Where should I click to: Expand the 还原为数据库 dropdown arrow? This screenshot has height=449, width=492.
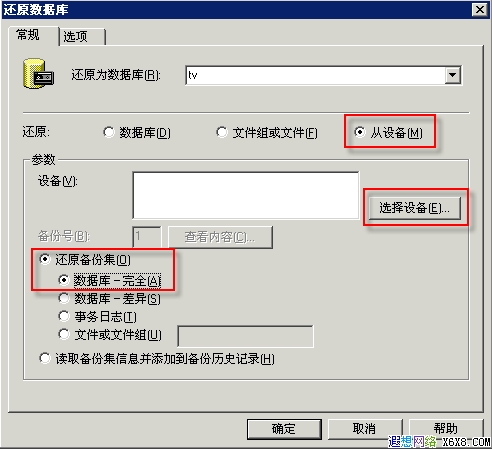(453, 75)
